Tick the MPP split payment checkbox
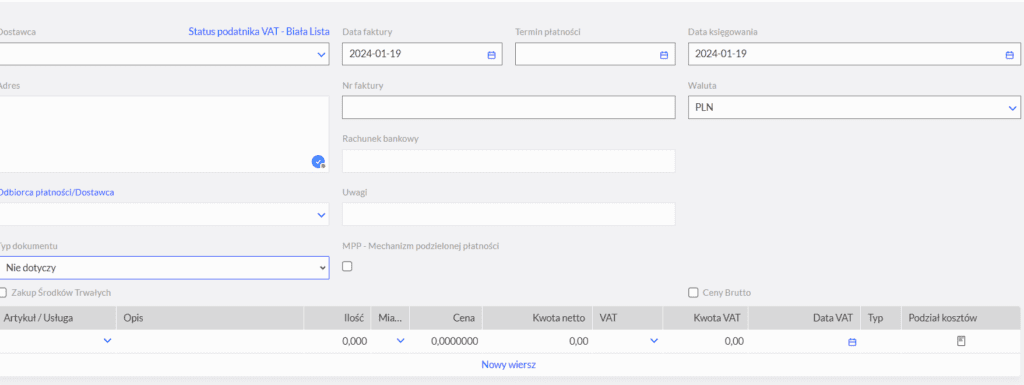Viewport: 1024px width, 385px height. (347, 266)
